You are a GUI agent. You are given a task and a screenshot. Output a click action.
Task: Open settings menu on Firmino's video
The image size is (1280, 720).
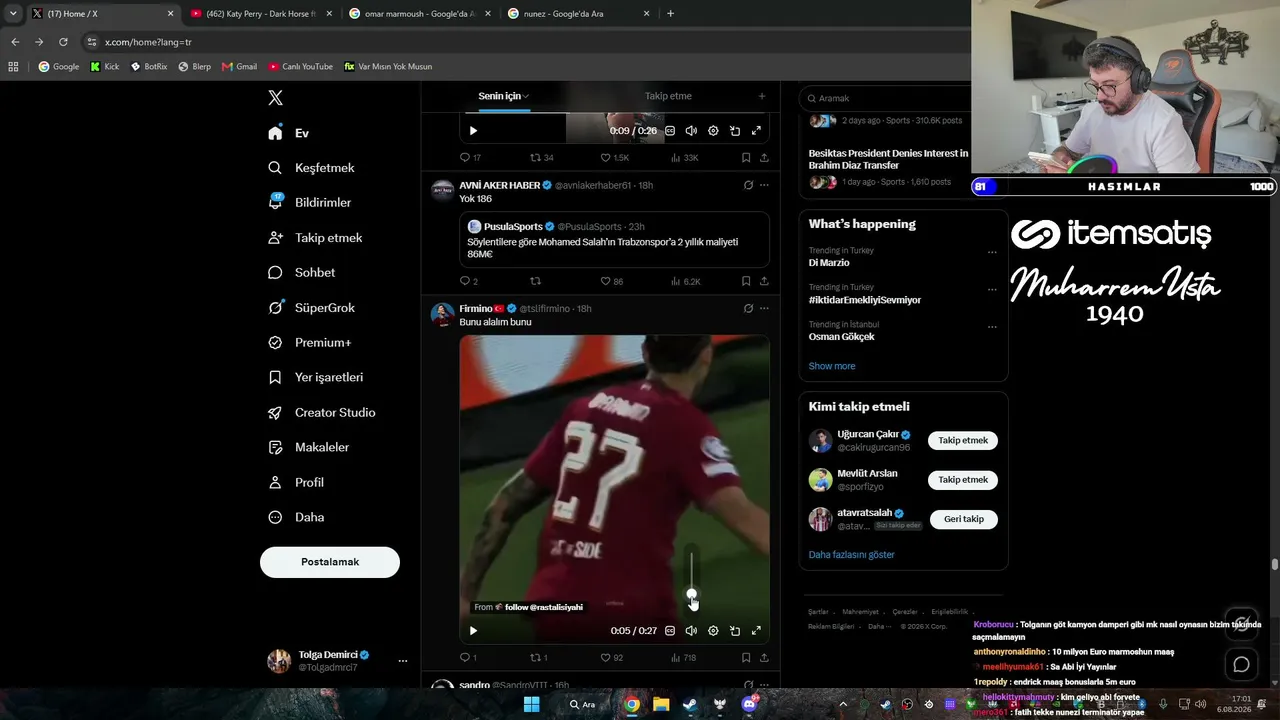click(713, 631)
